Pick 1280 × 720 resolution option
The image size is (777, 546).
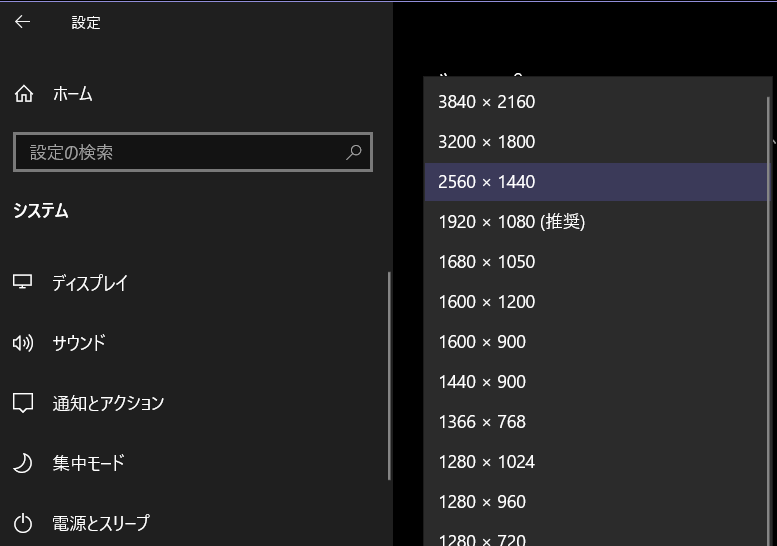[595, 537]
